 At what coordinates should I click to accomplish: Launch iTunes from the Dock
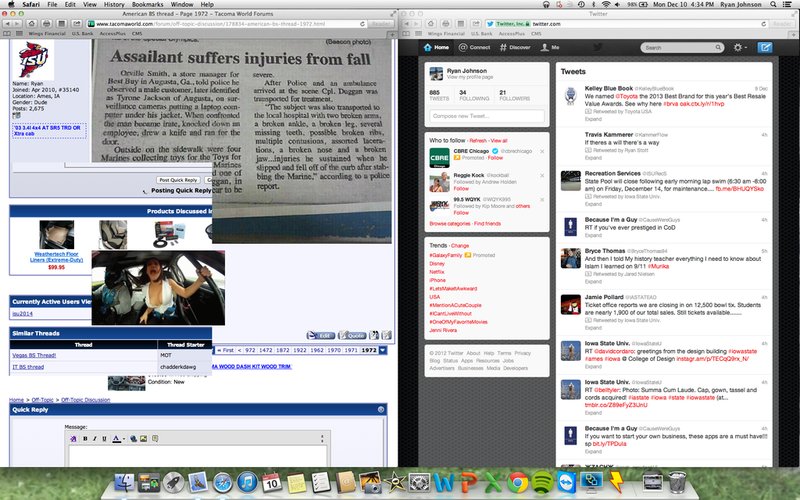pyautogui.click(x=247, y=482)
